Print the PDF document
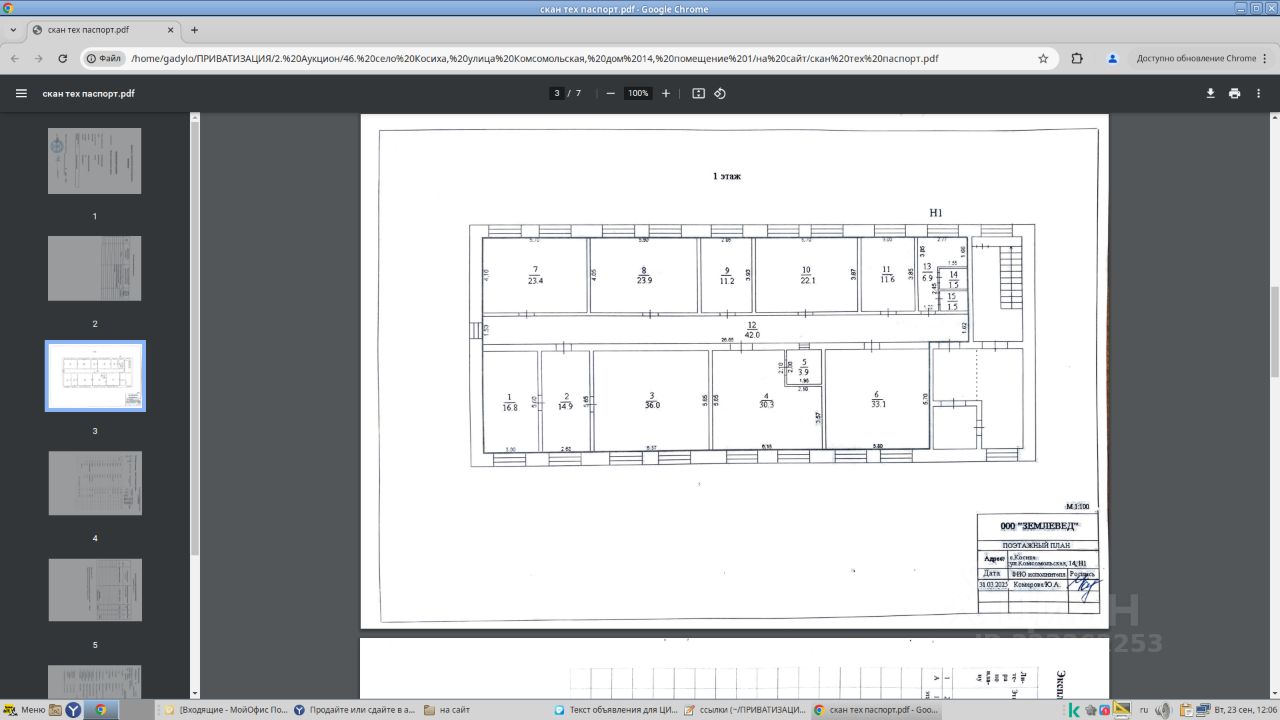This screenshot has width=1280, height=720. tap(1234, 93)
